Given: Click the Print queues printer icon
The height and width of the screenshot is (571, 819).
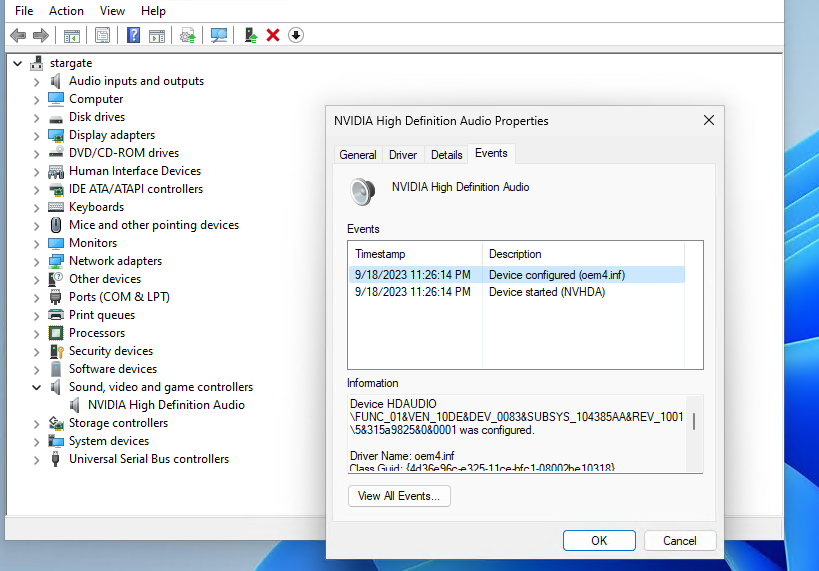Looking at the screenshot, I should click(56, 315).
